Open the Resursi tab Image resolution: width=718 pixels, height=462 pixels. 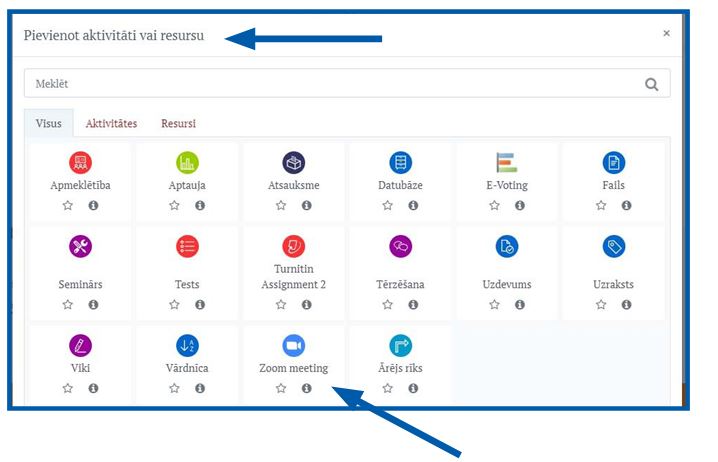point(178,124)
